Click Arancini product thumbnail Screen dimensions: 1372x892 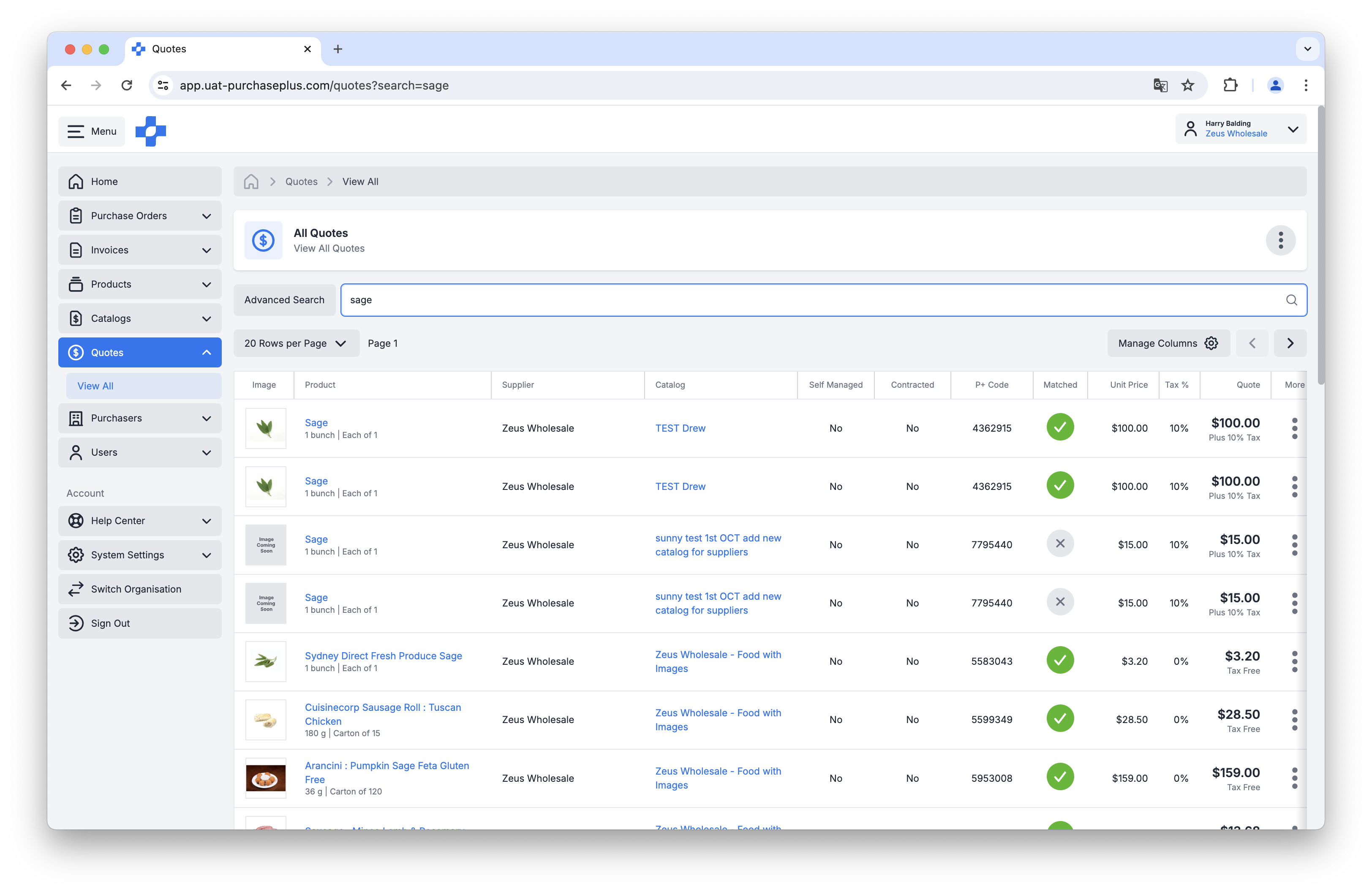coord(266,778)
